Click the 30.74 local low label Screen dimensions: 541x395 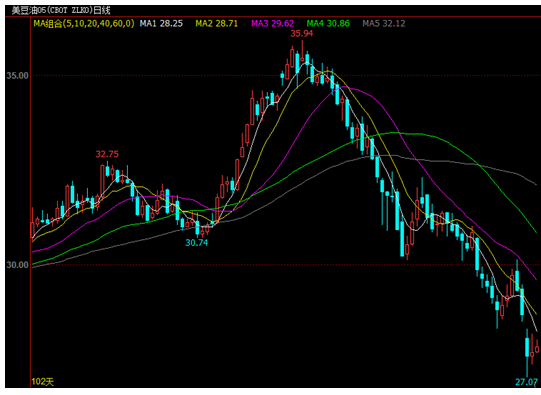[197, 243]
